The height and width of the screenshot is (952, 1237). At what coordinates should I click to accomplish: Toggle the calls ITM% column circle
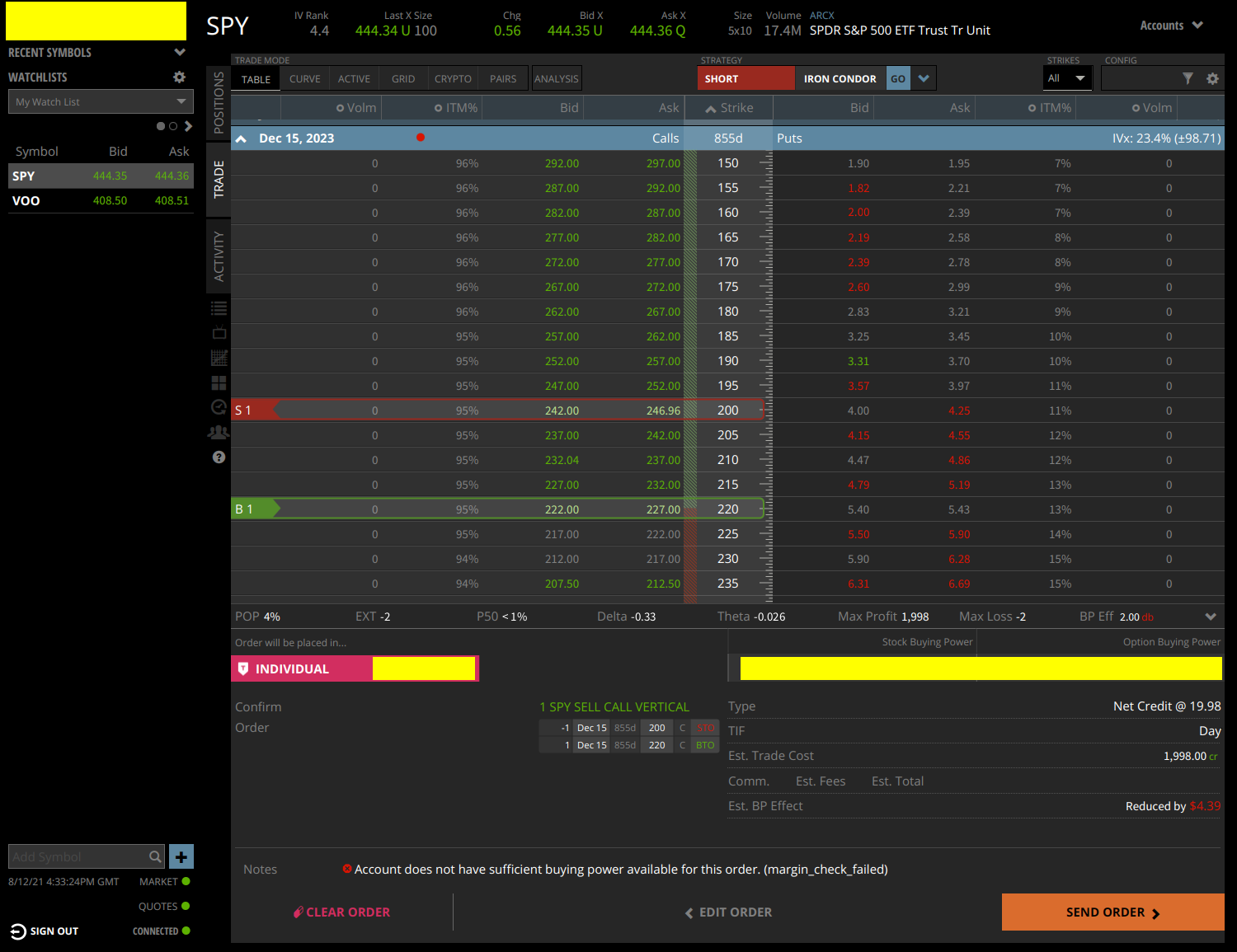(439, 108)
